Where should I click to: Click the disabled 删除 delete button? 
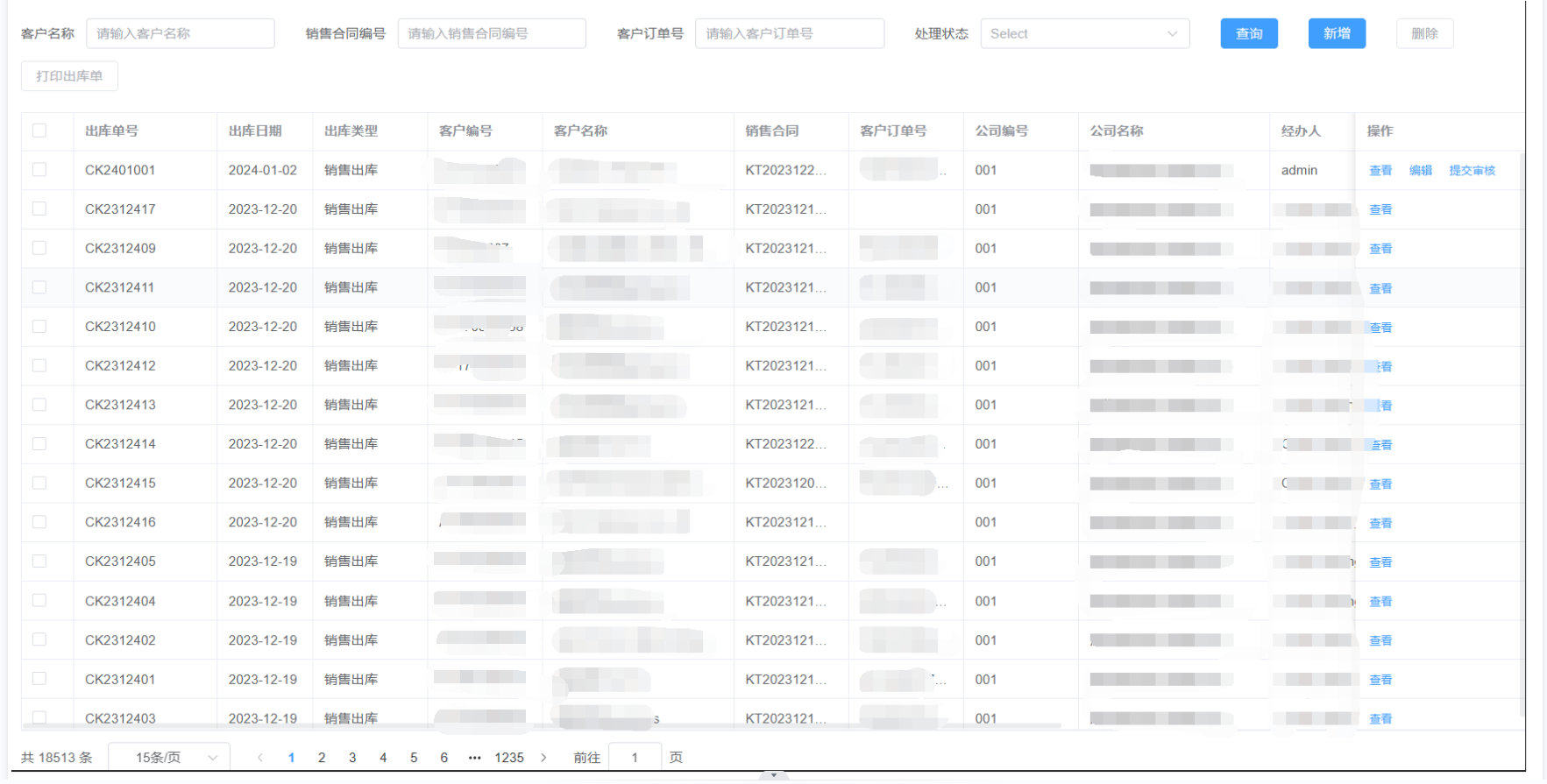click(x=1424, y=33)
